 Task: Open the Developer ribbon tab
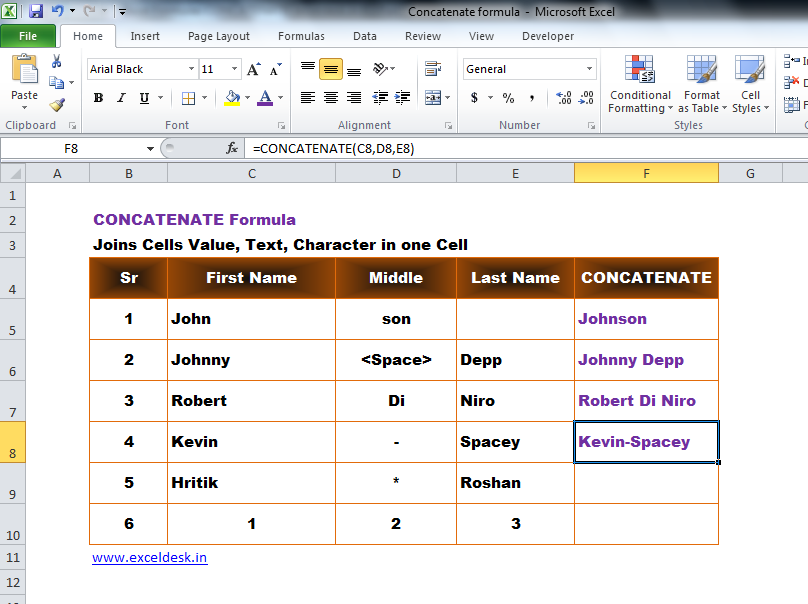[547, 35]
